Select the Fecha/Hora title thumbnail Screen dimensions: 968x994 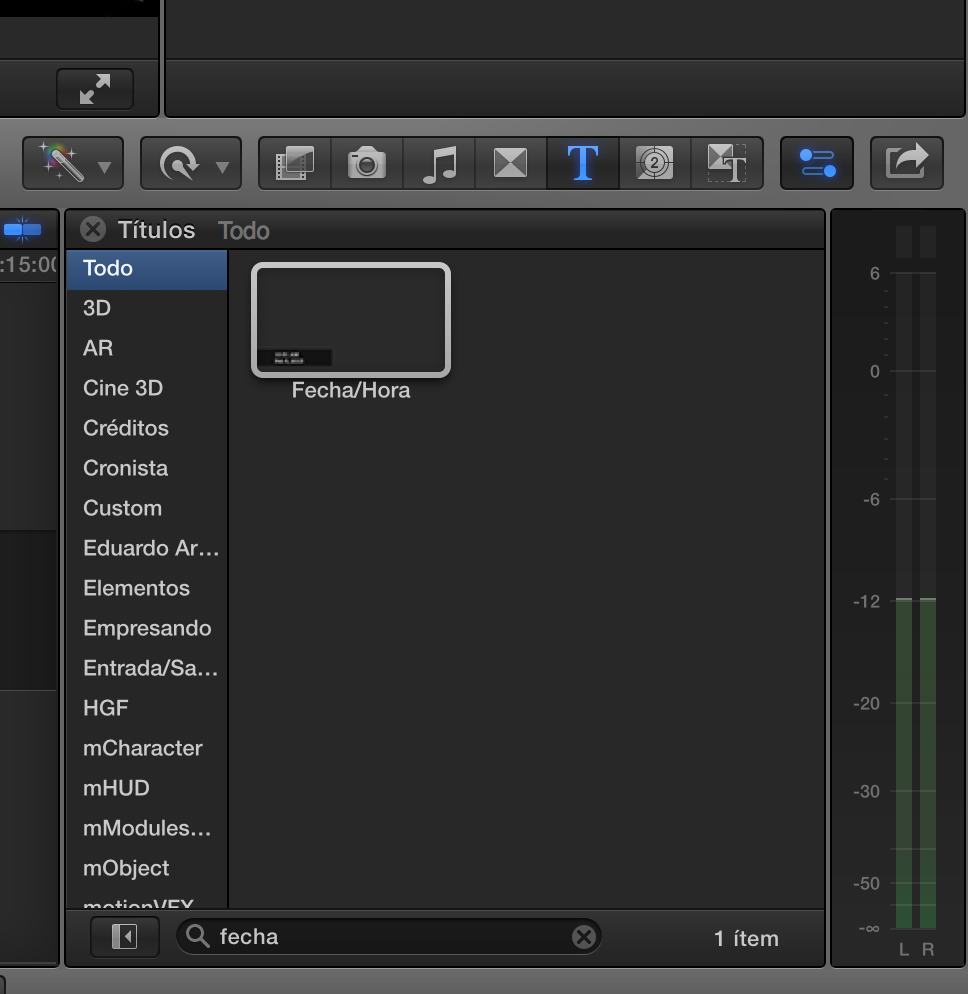click(351, 321)
